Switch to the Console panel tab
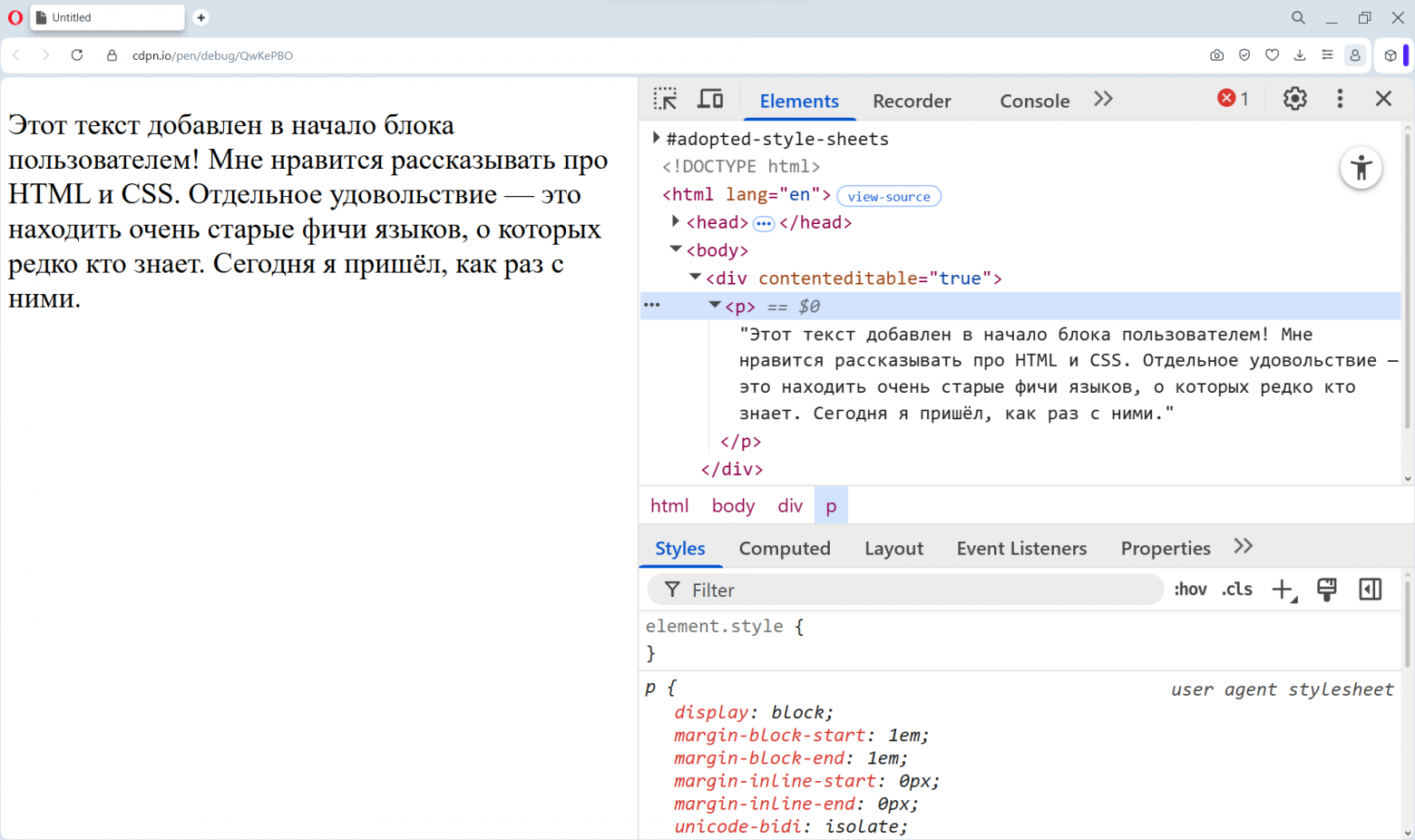 1035,101
